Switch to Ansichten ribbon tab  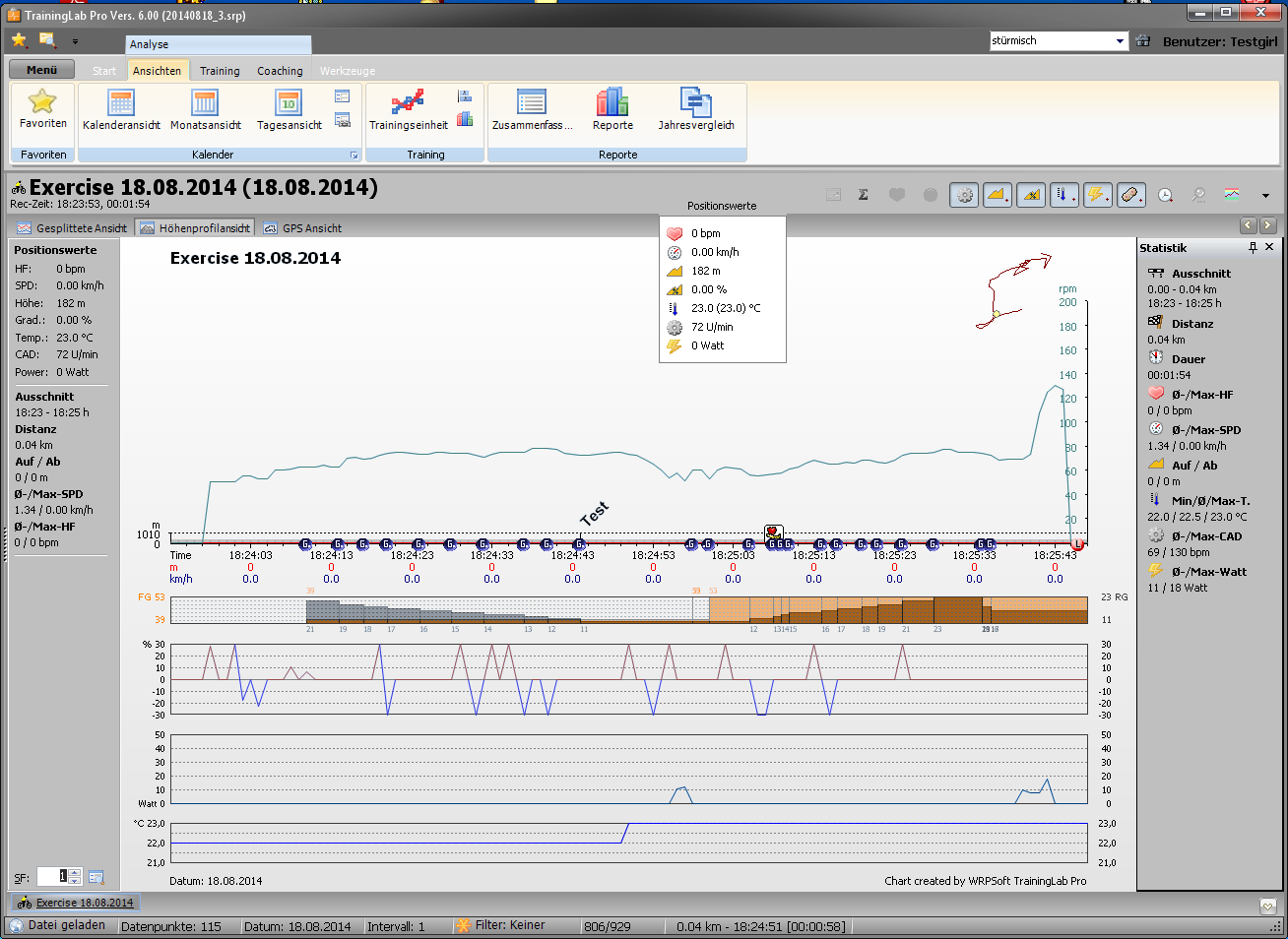click(158, 71)
